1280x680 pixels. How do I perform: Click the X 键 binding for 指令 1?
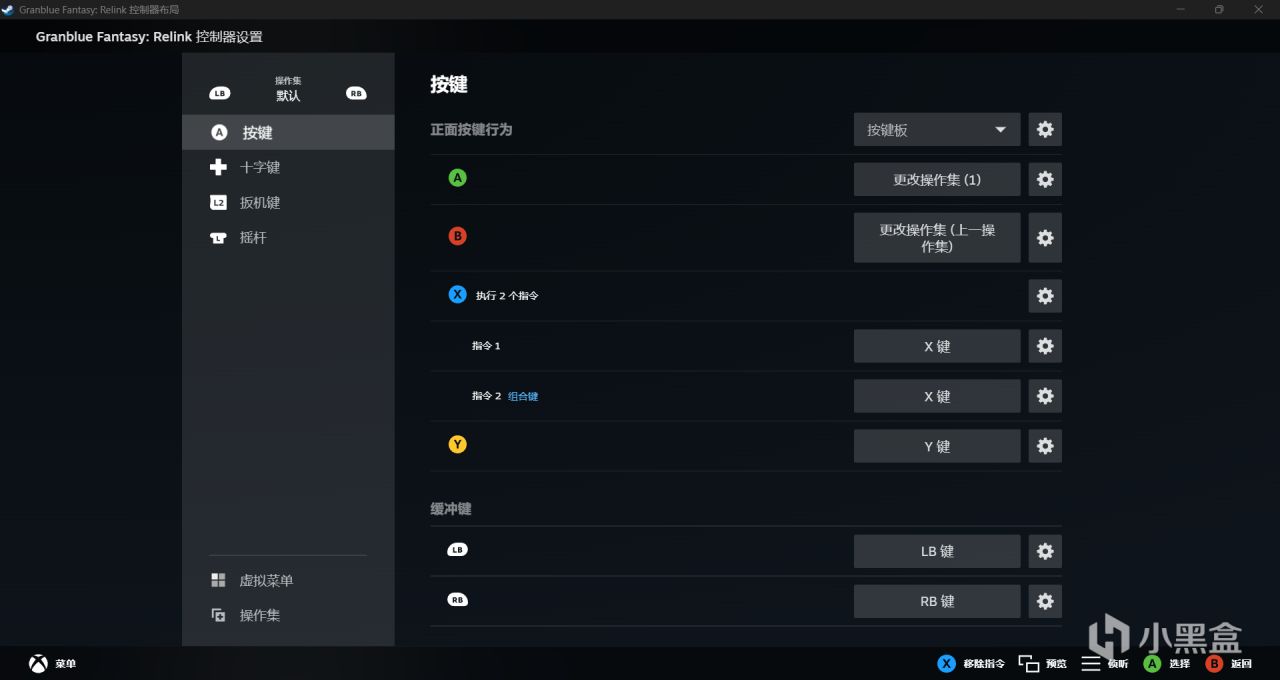point(937,346)
